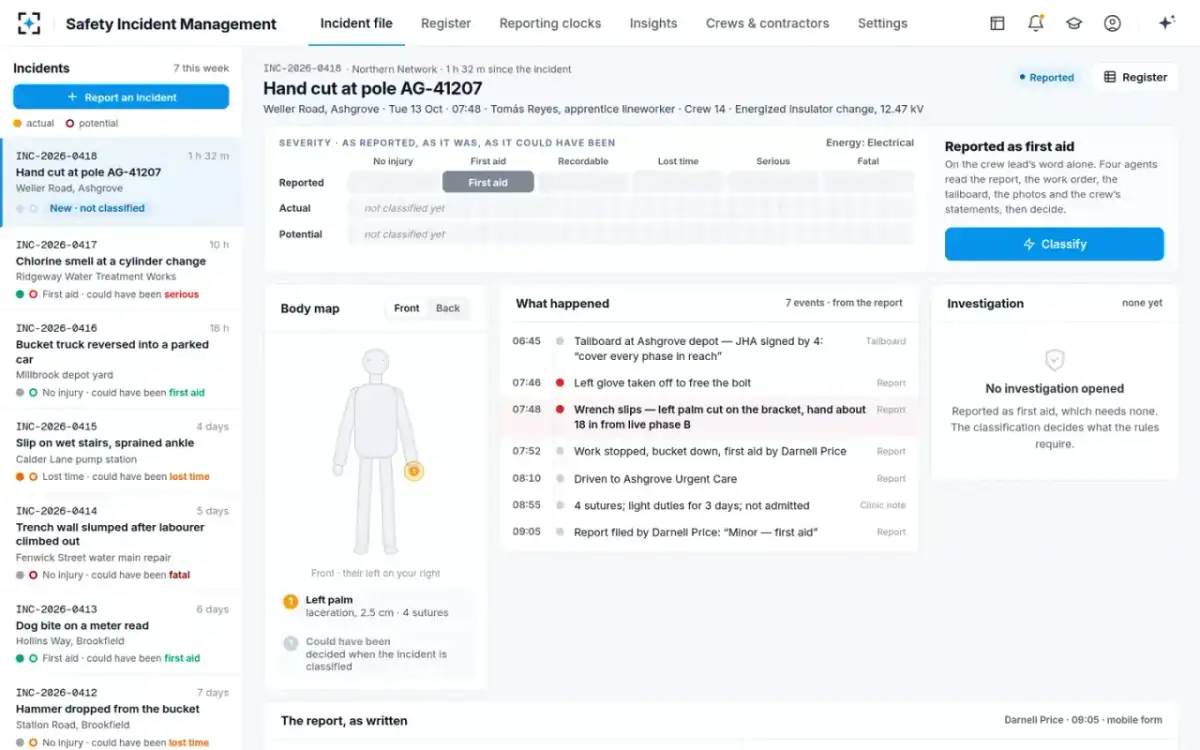Viewport: 1200px width, 750px height.
Task: Click the numbered Left palm marker in the list
Action: [x=291, y=601]
